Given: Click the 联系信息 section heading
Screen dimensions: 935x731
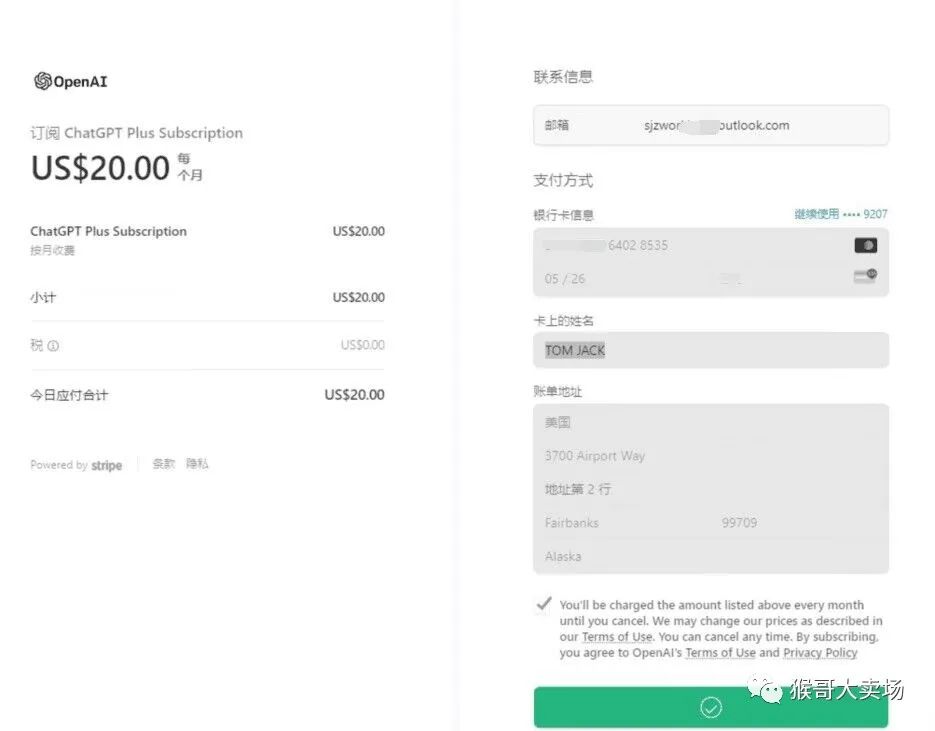Looking at the screenshot, I should tap(563, 77).
